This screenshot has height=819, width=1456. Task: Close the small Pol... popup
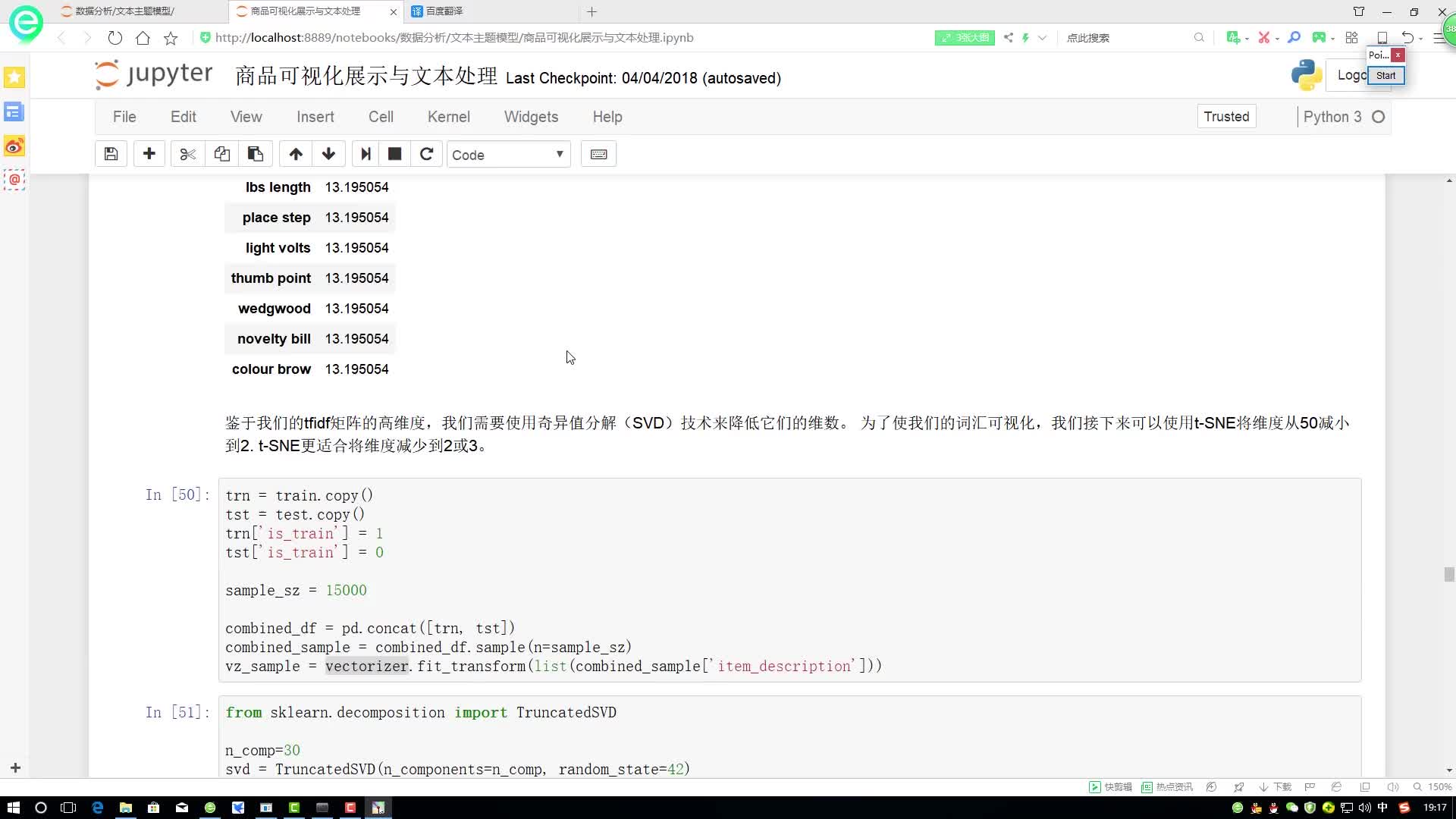[1398, 55]
